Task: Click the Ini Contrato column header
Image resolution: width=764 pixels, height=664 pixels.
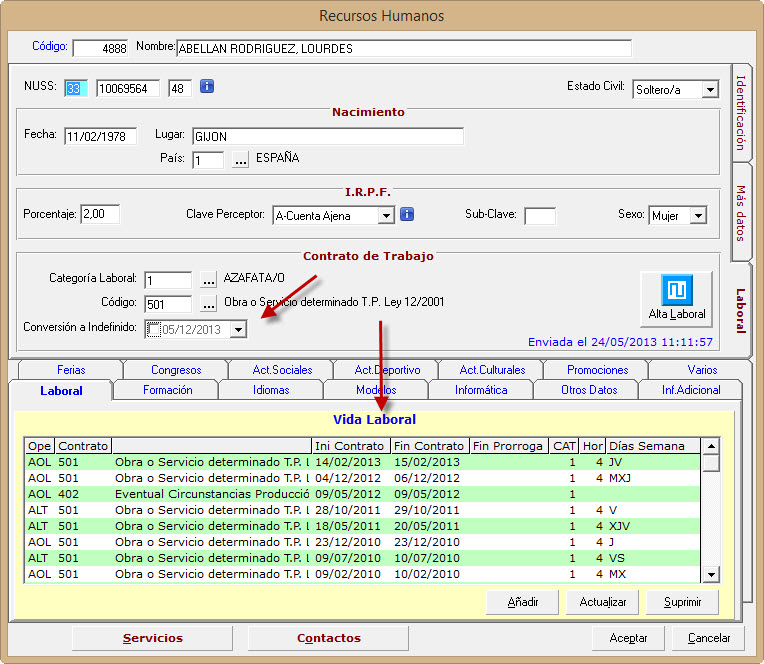Action: [351, 446]
